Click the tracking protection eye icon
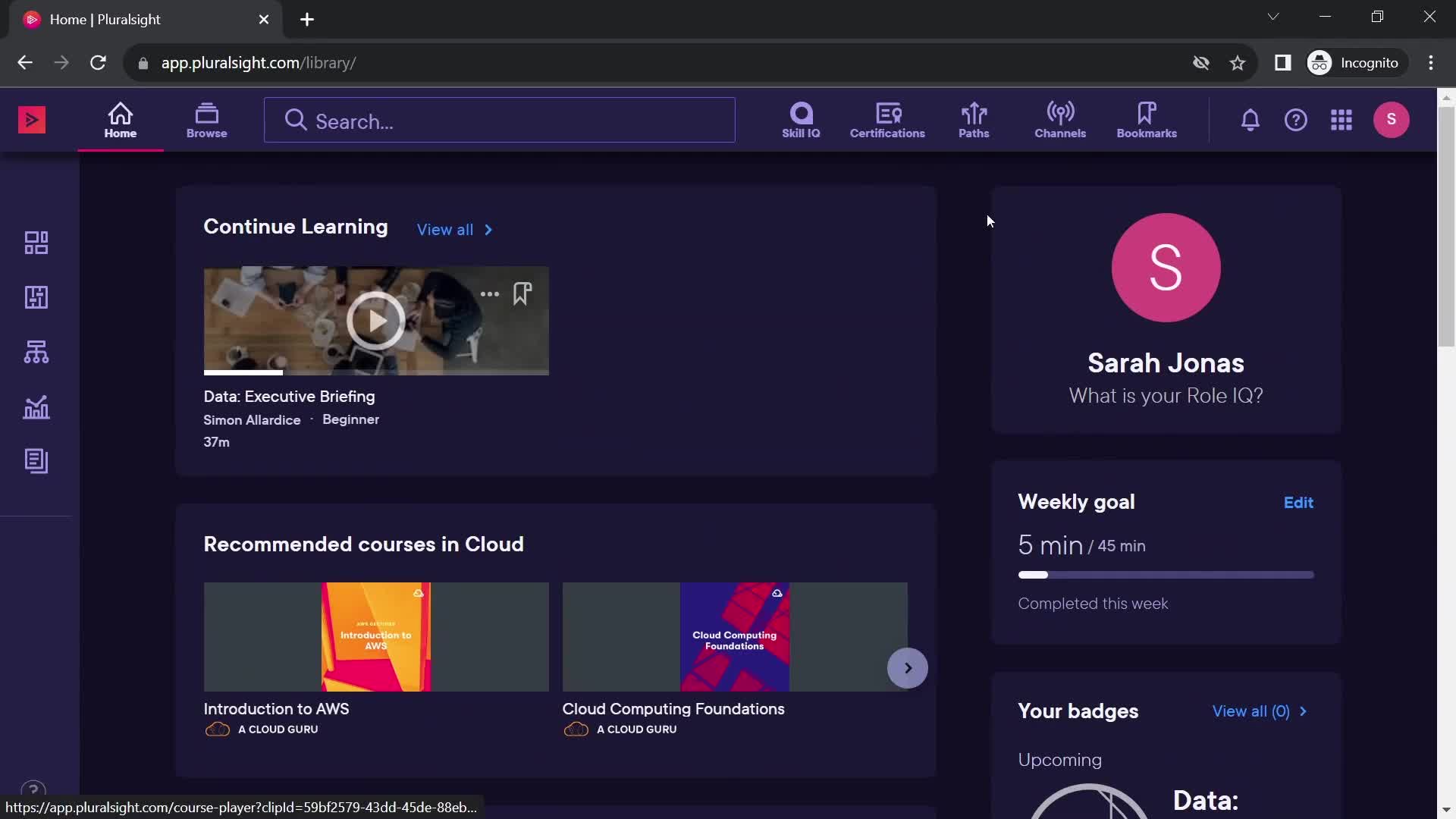 1201,63
